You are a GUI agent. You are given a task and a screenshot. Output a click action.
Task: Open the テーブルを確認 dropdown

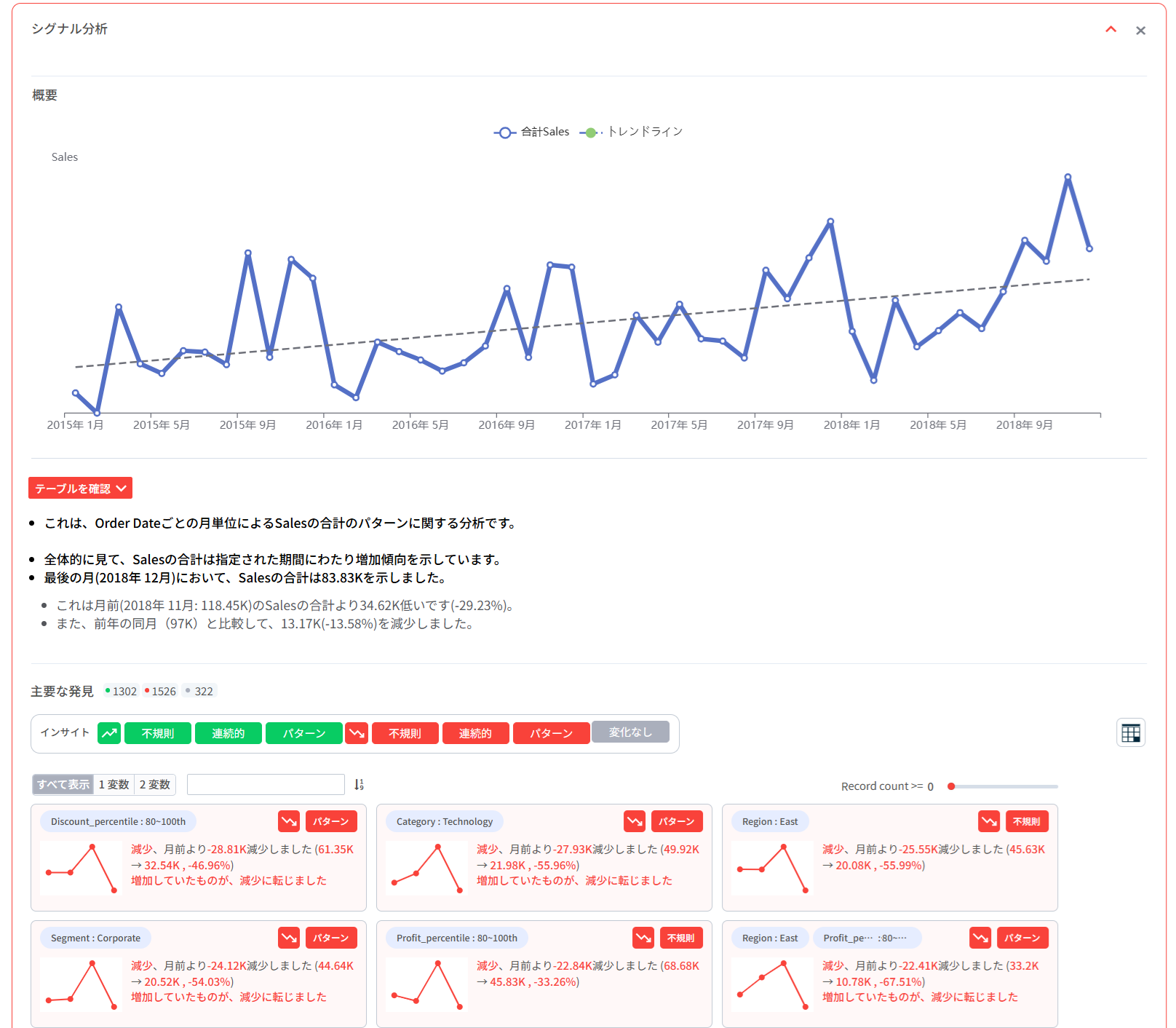(80, 489)
